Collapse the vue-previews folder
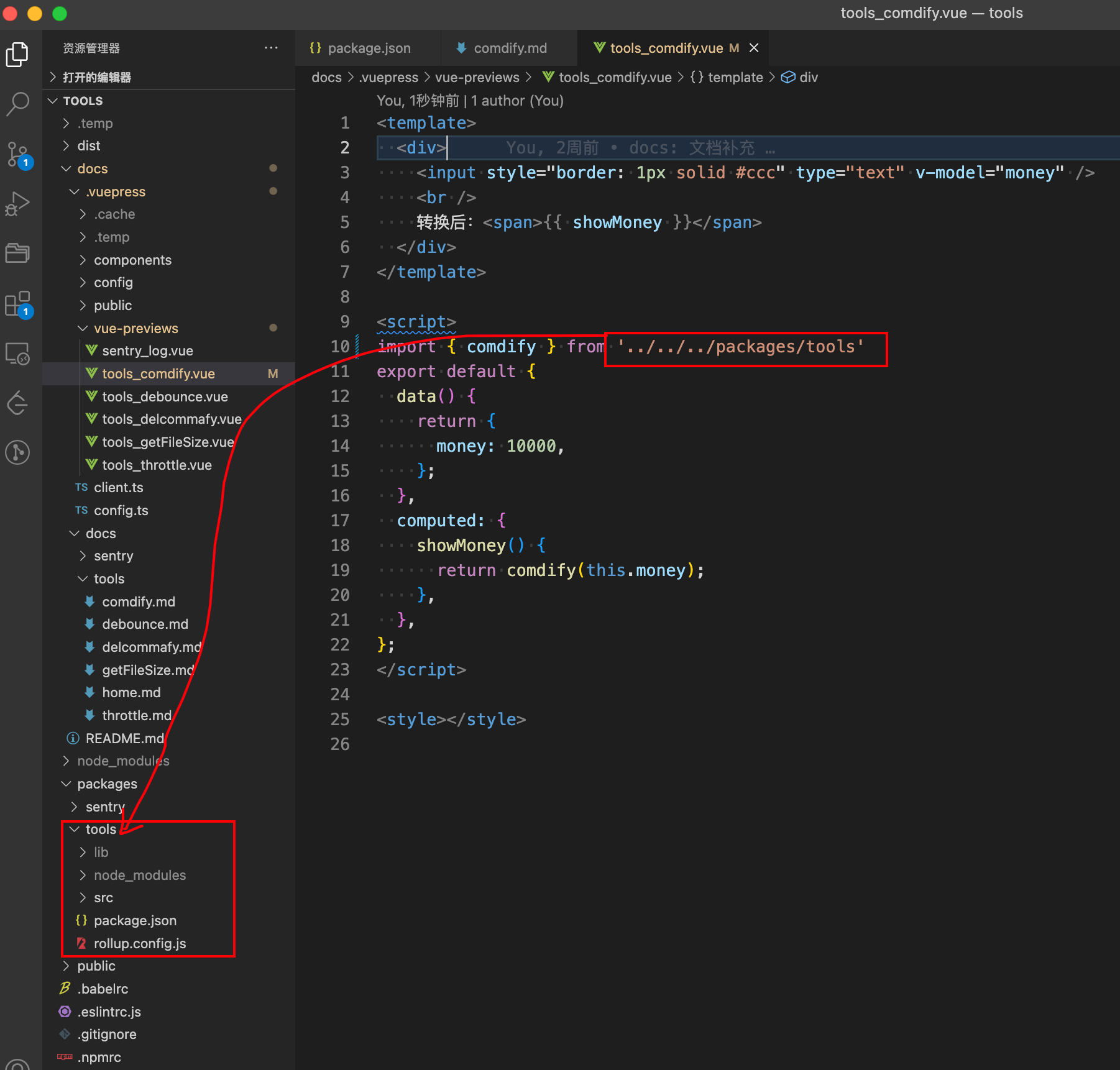 click(135, 328)
